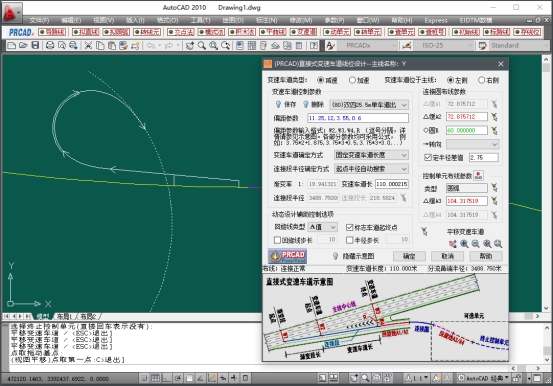Viewport: 553px width, 386px height.
Task: Toggle the checkbox beside the 2.75 value
Action: pyautogui.click(x=428, y=157)
